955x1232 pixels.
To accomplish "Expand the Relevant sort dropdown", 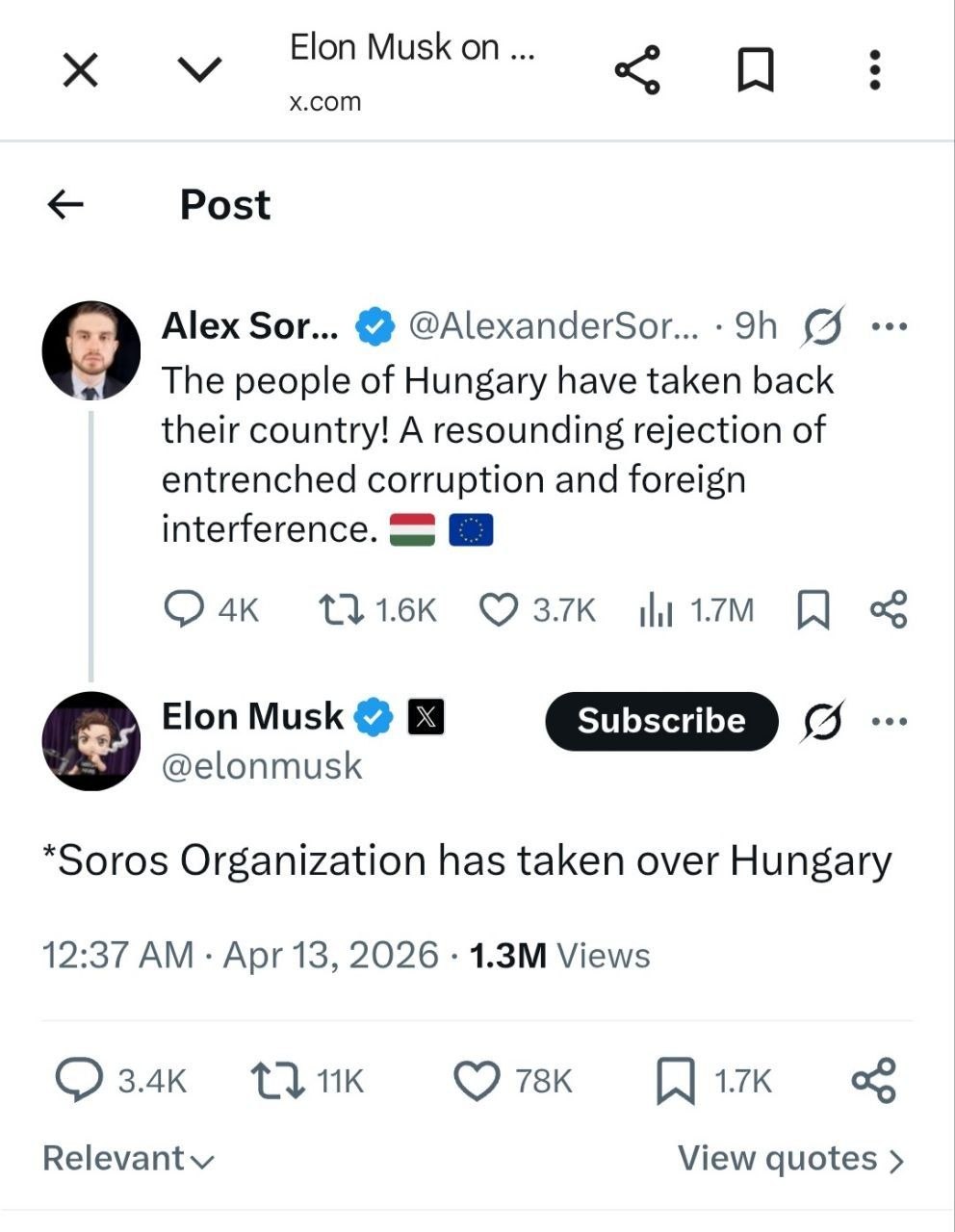I will [128, 1159].
